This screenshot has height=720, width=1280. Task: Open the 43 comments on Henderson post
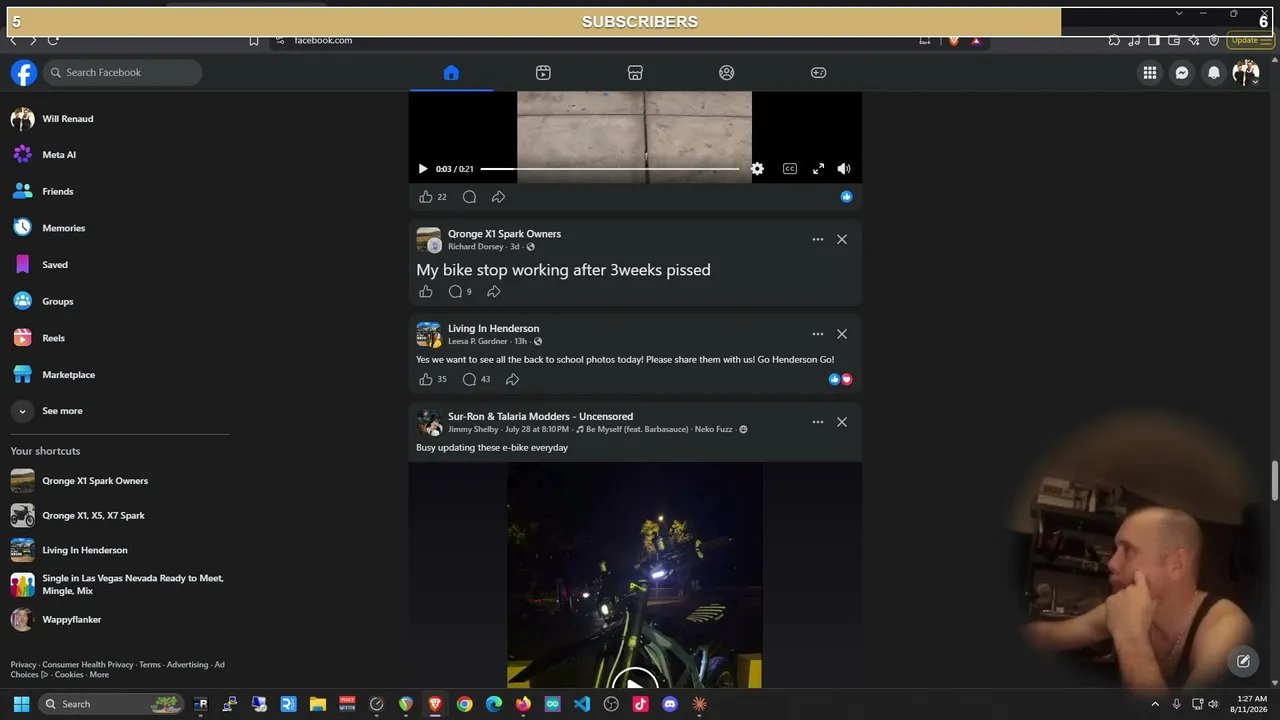click(476, 380)
